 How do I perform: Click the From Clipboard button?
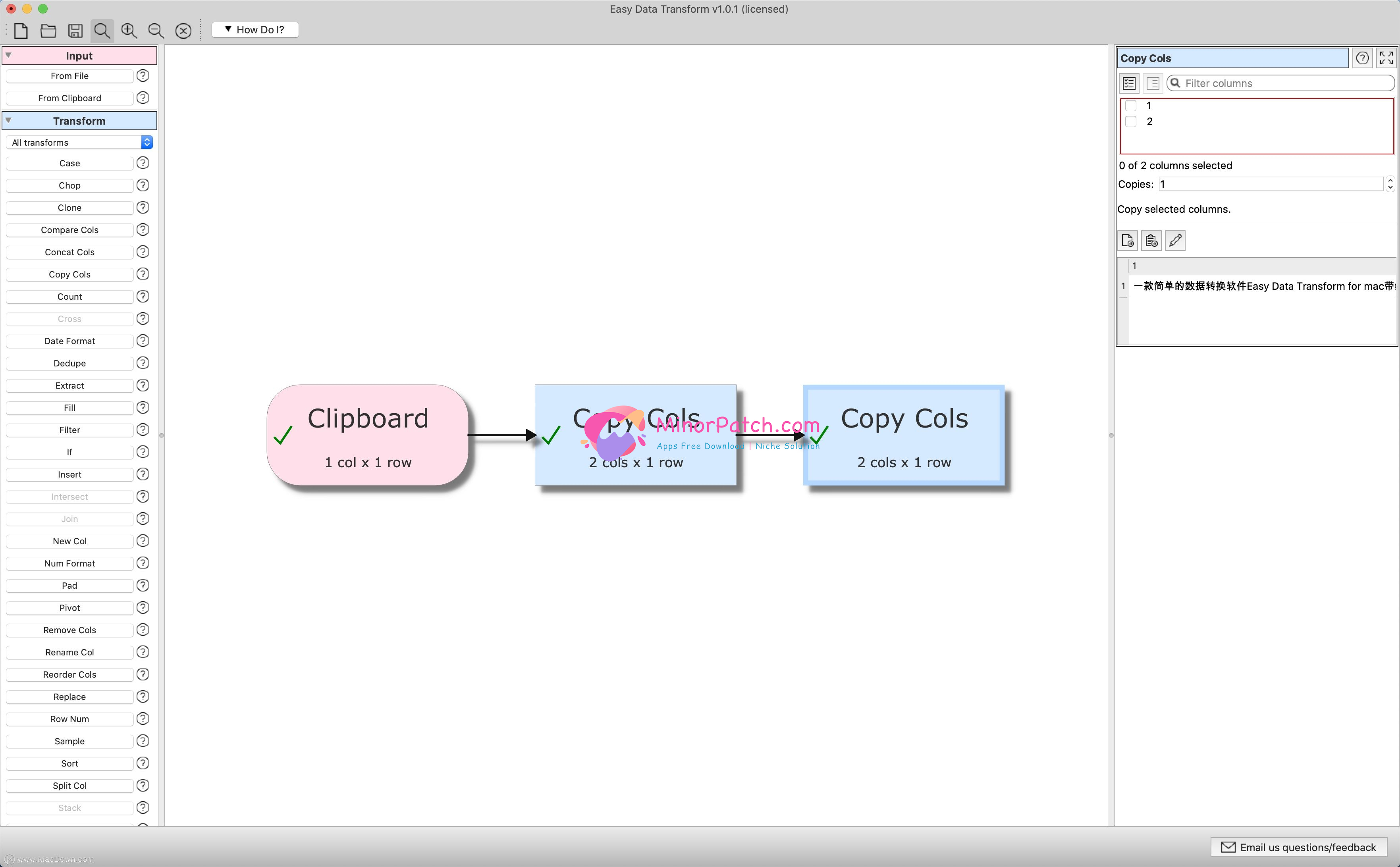(69, 98)
